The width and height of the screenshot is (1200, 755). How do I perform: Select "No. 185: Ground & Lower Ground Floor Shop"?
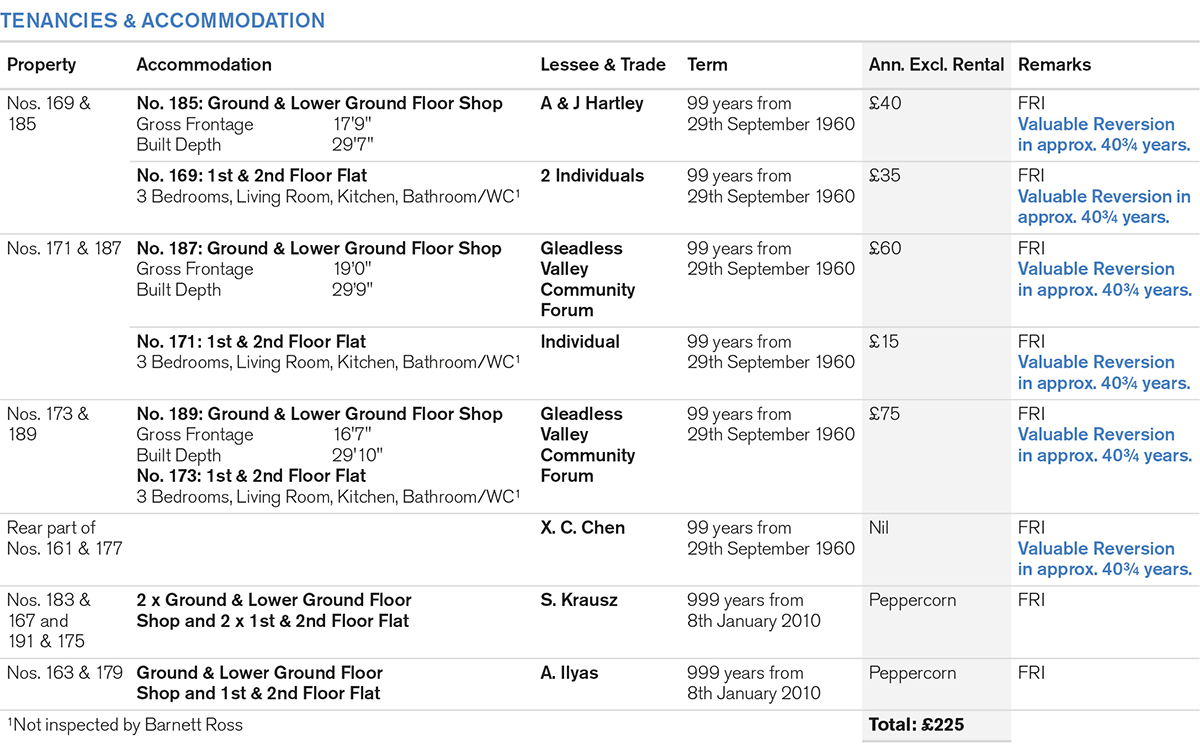point(319,104)
